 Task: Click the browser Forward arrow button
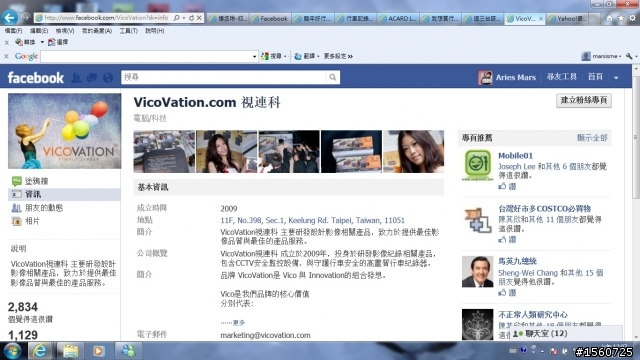(25, 18)
